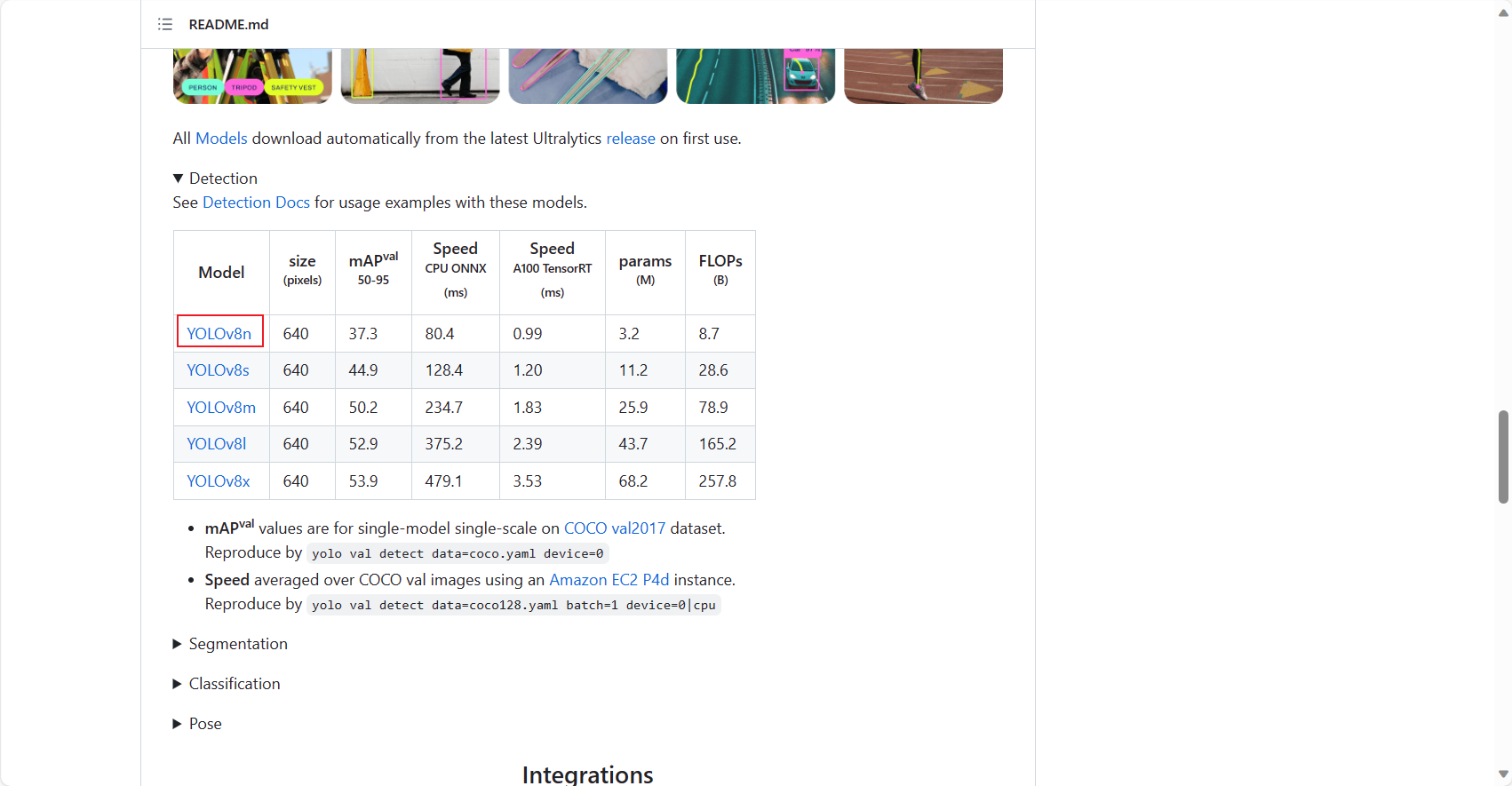This screenshot has width=1512, height=786.
Task: Click the 8.7 FLOPs cell
Action: click(720, 334)
